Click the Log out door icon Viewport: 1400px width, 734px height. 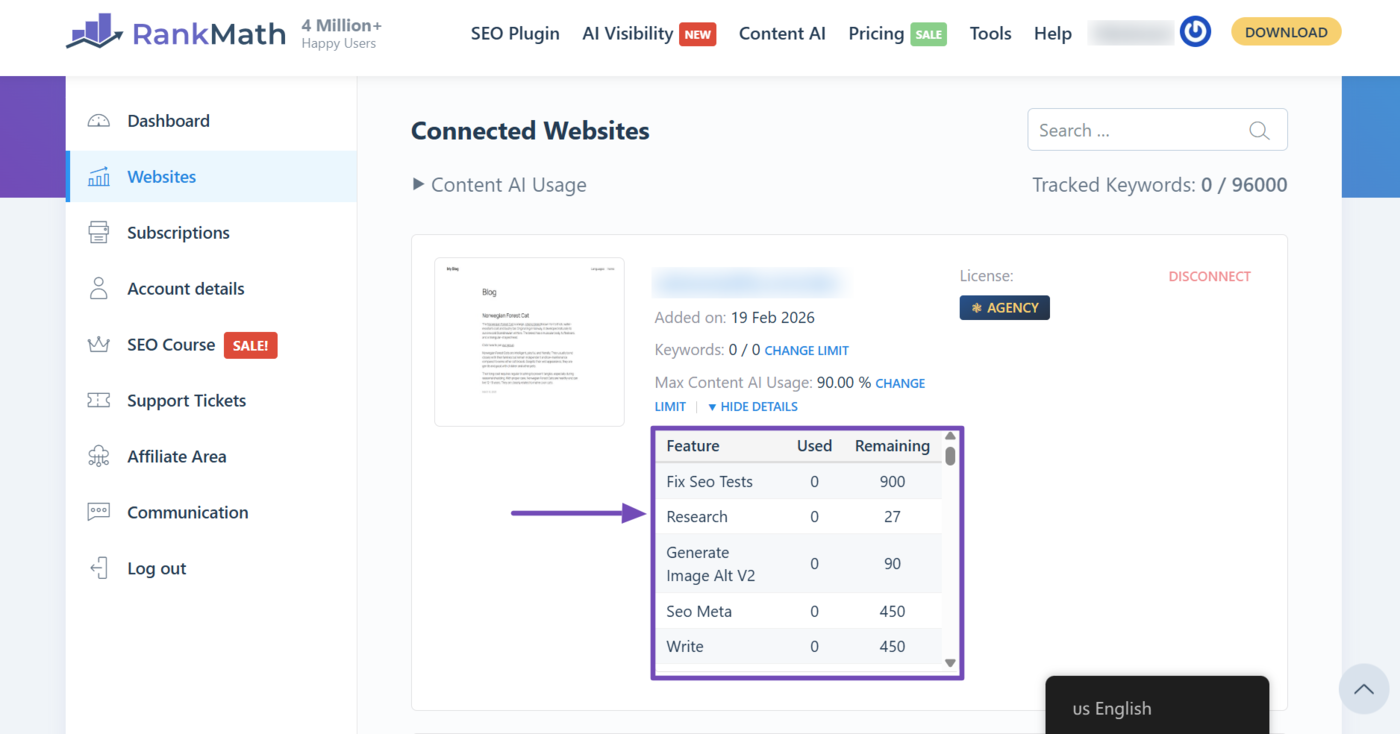click(x=98, y=569)
